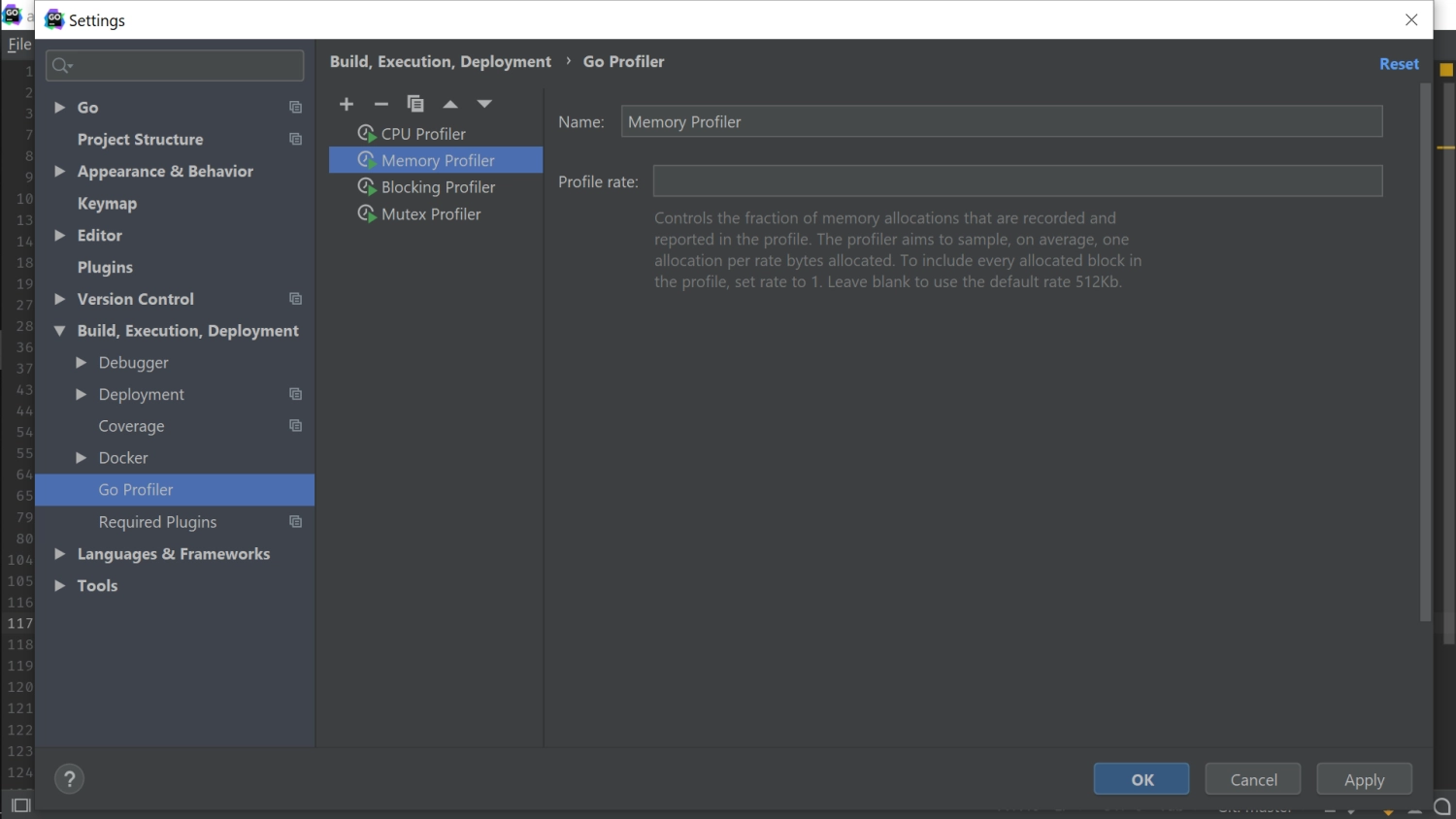The height and width of the screenshot is (819, 1456).
Task: Click the Blocking Profiler icon
Action: pyautogui.click(x=367, y=187)
